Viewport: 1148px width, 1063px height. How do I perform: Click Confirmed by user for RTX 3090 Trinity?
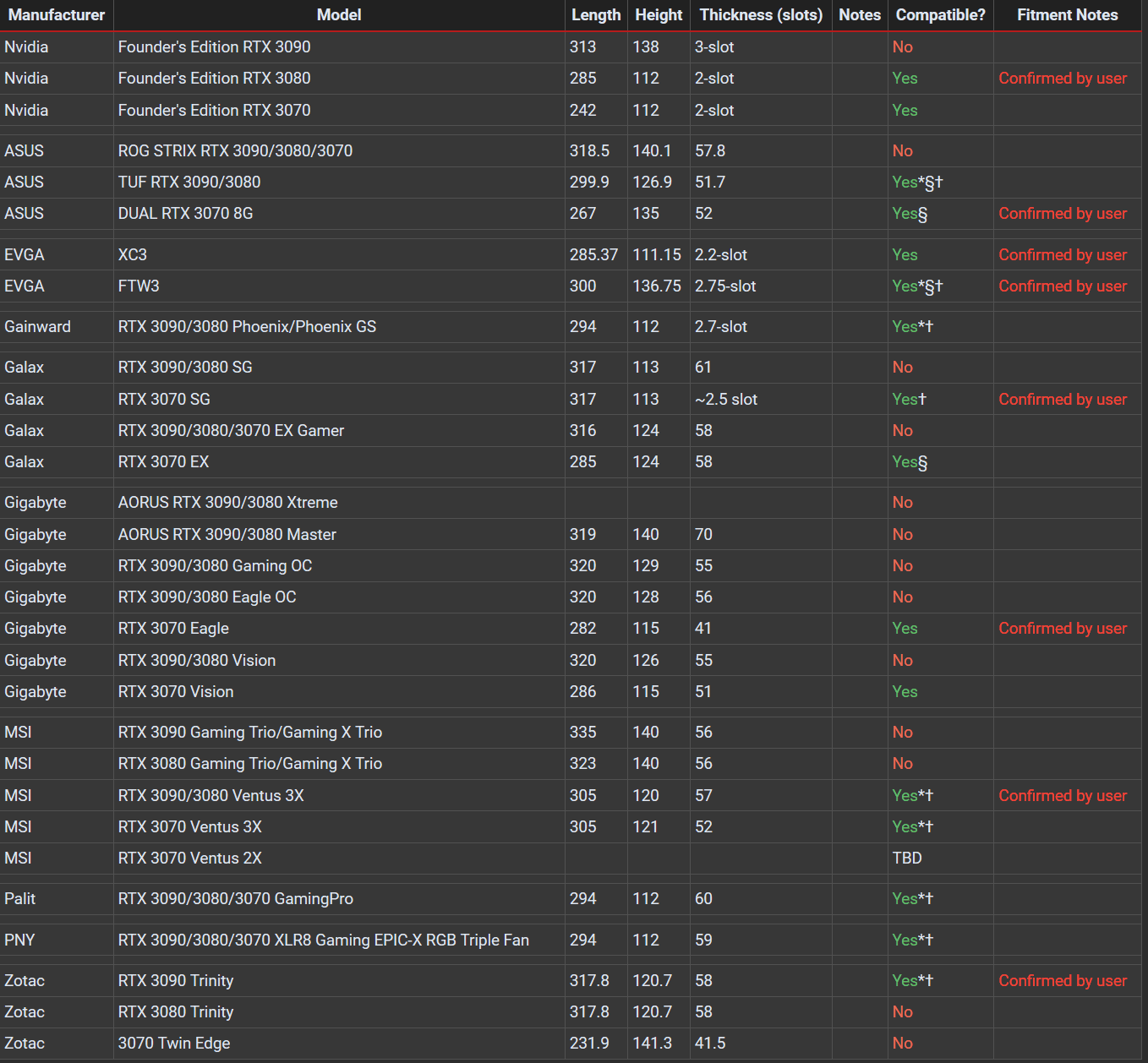coord(1063,981)
